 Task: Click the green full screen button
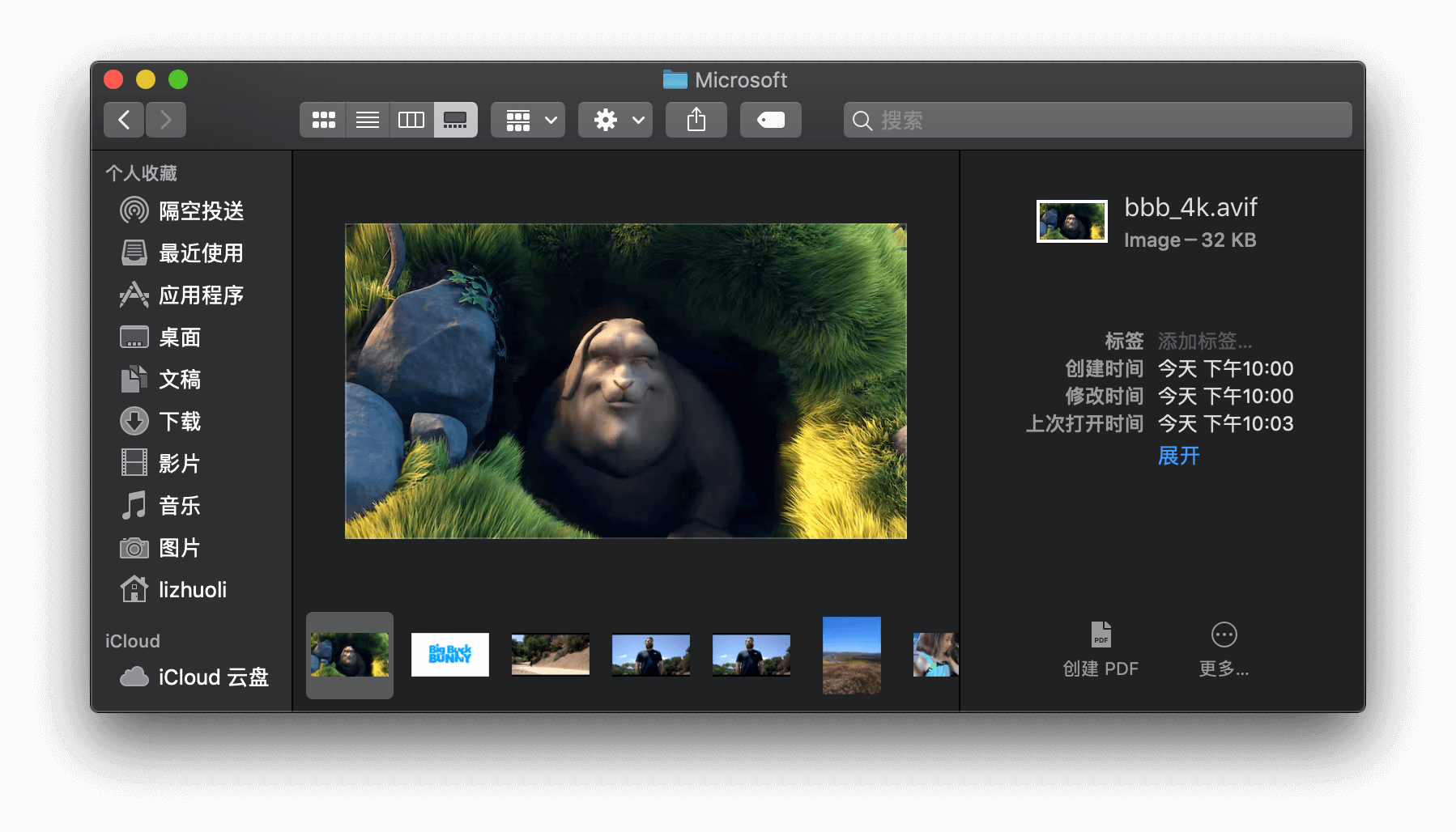178,79
